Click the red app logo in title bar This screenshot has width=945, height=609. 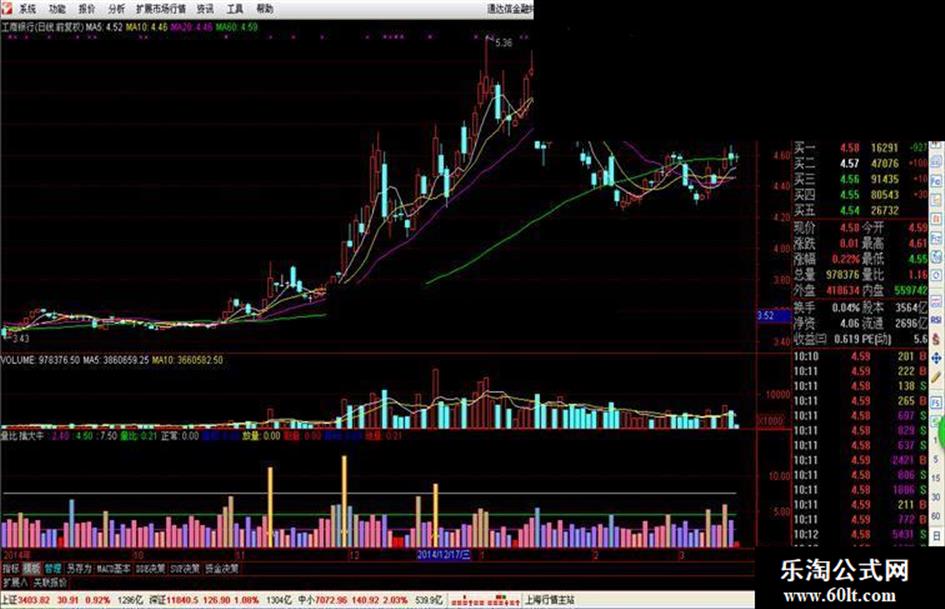click(7, 8)
